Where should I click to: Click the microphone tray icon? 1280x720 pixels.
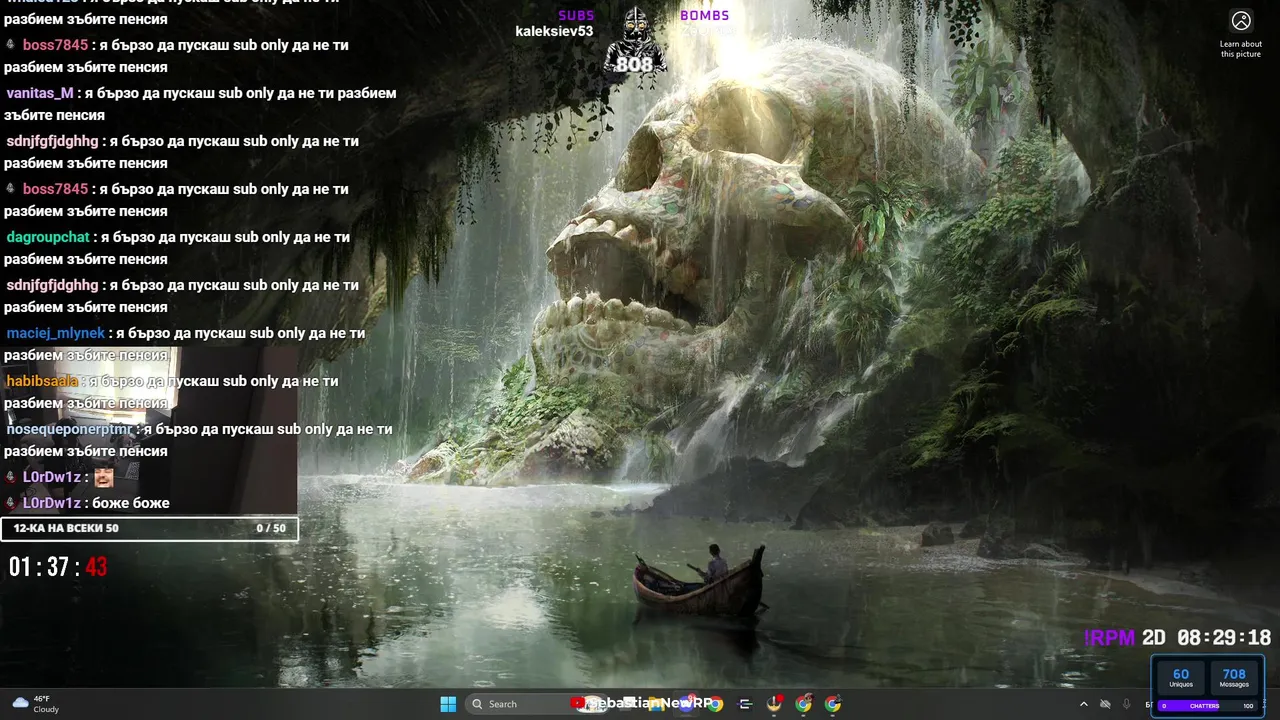pos(1127,704)
